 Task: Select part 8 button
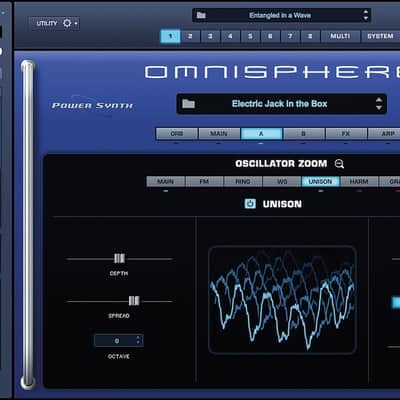click(x=310, y=36)
